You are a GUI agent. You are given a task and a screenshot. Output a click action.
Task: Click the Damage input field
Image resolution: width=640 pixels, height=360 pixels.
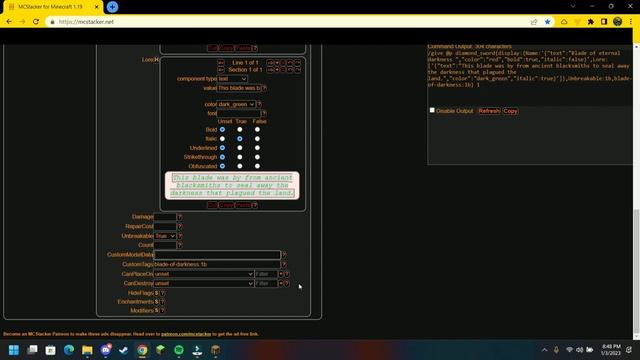[x=165, y=217]
